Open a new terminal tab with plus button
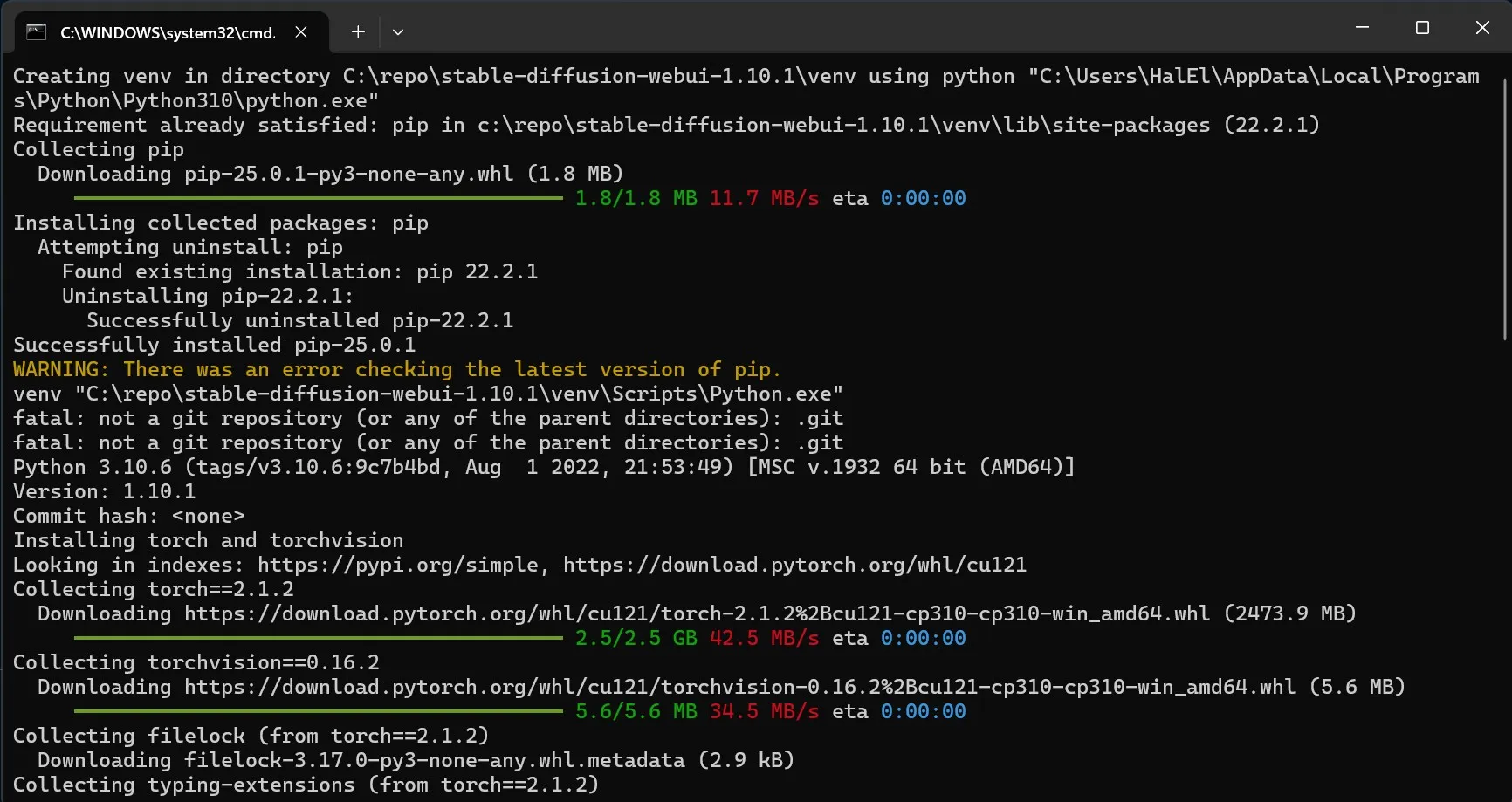1512x802 pixels. tap(358, 32)
